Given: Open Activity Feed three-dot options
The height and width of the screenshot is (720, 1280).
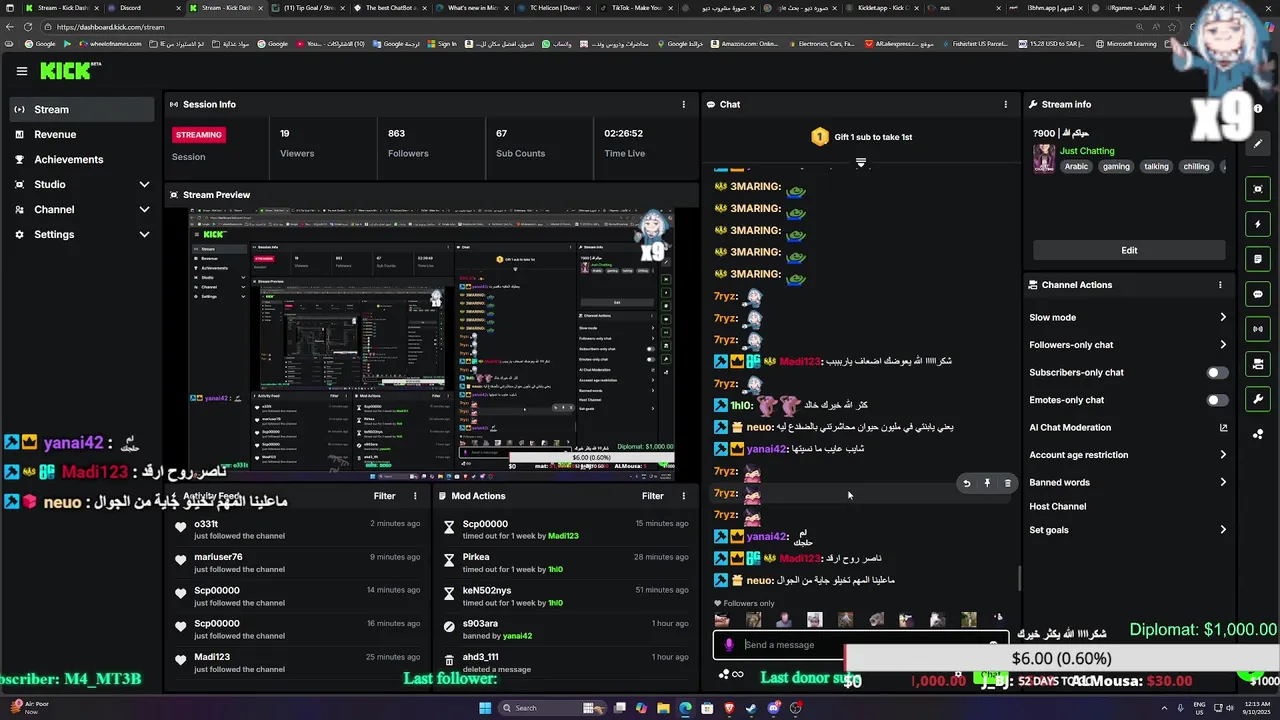Looking at the screenshot, I should point(415,496).
